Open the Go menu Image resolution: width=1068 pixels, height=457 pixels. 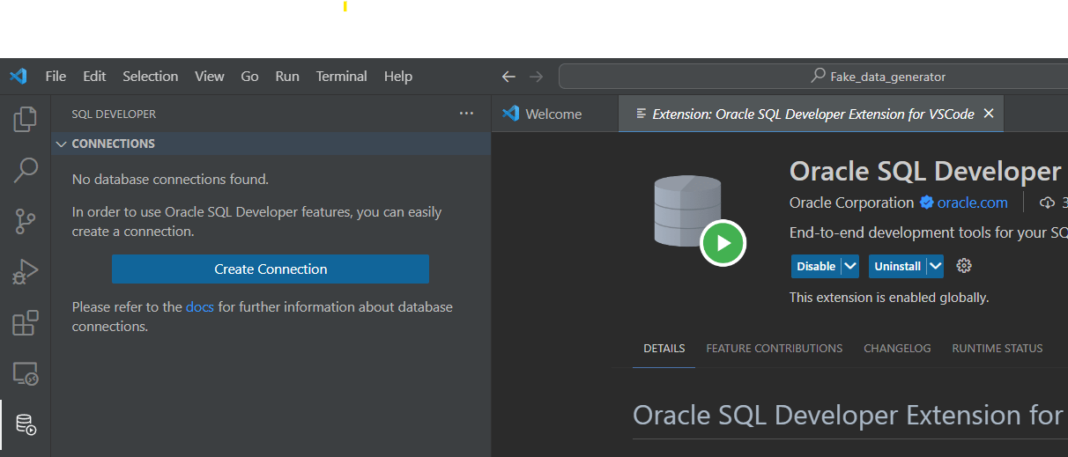click(x=250, y=76)
